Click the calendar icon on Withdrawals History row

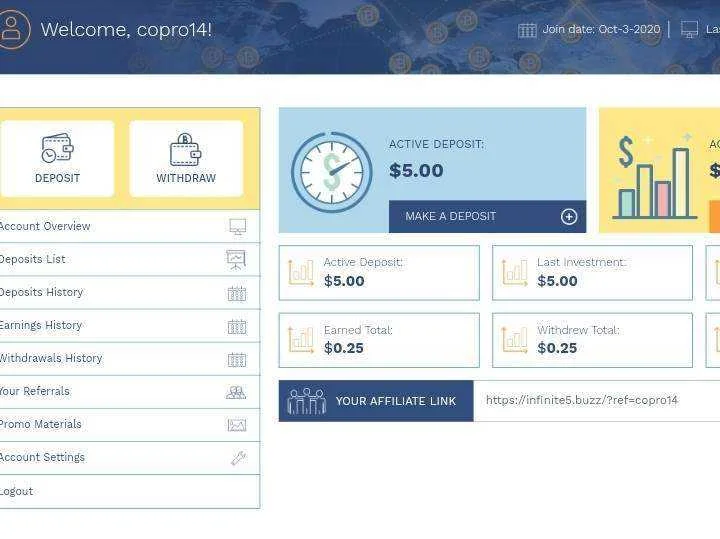tap(237, 359)
